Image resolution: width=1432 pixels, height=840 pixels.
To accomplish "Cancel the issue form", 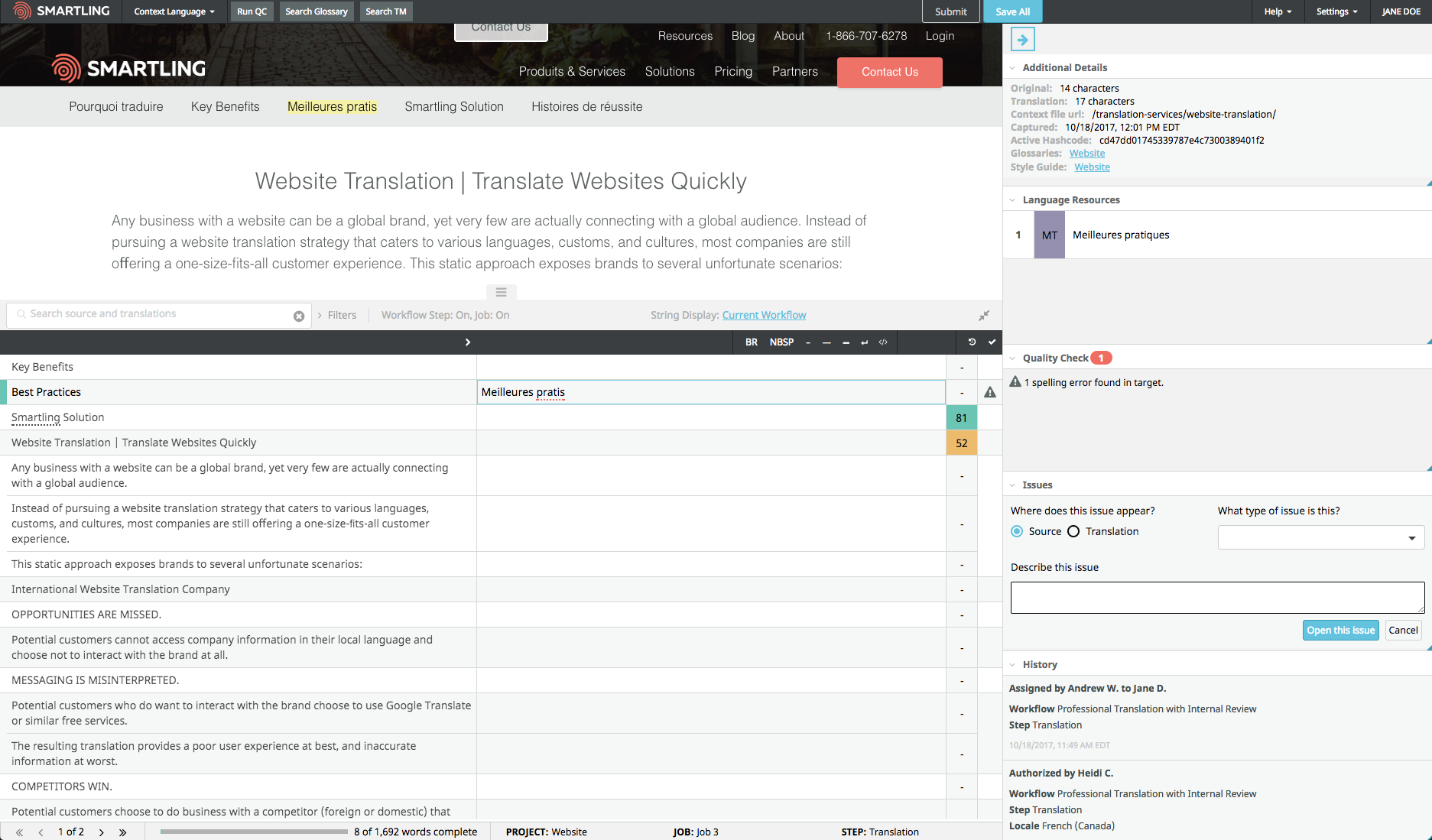I will click(1403, 630).
